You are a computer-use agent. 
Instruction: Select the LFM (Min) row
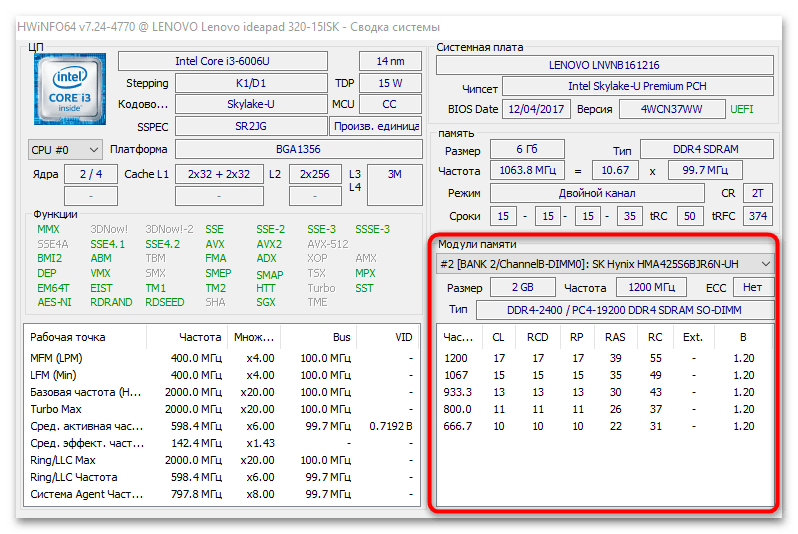(x=222, y=375)
